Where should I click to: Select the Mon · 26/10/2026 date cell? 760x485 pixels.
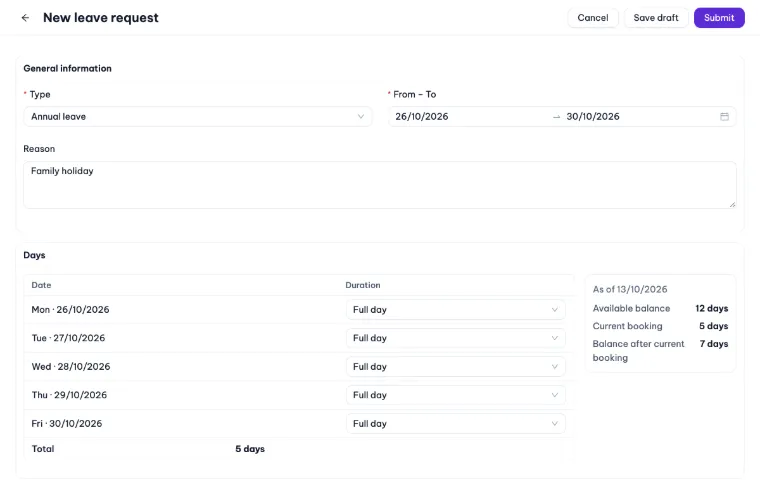[x=70, y=310]
